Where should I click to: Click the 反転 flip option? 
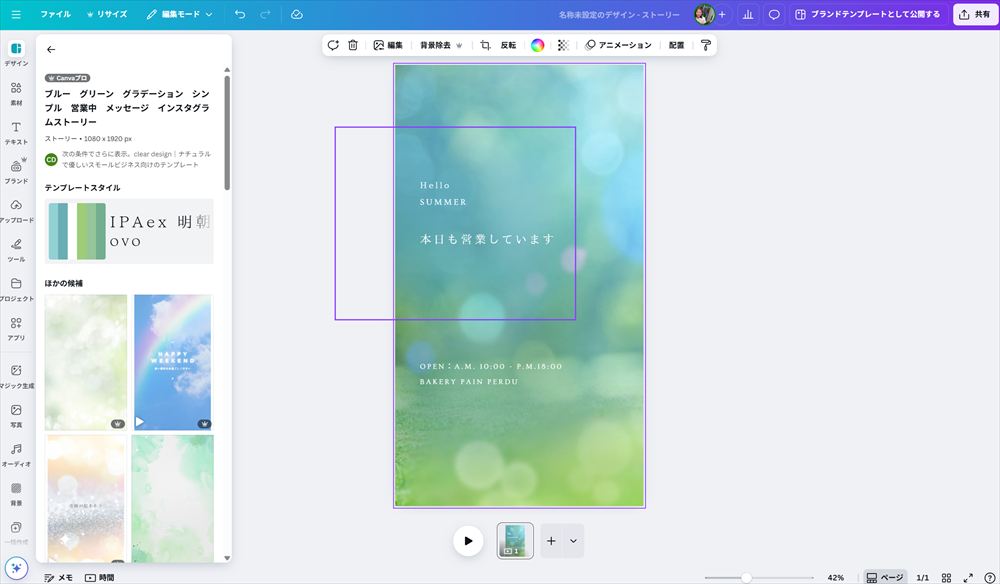508,45
